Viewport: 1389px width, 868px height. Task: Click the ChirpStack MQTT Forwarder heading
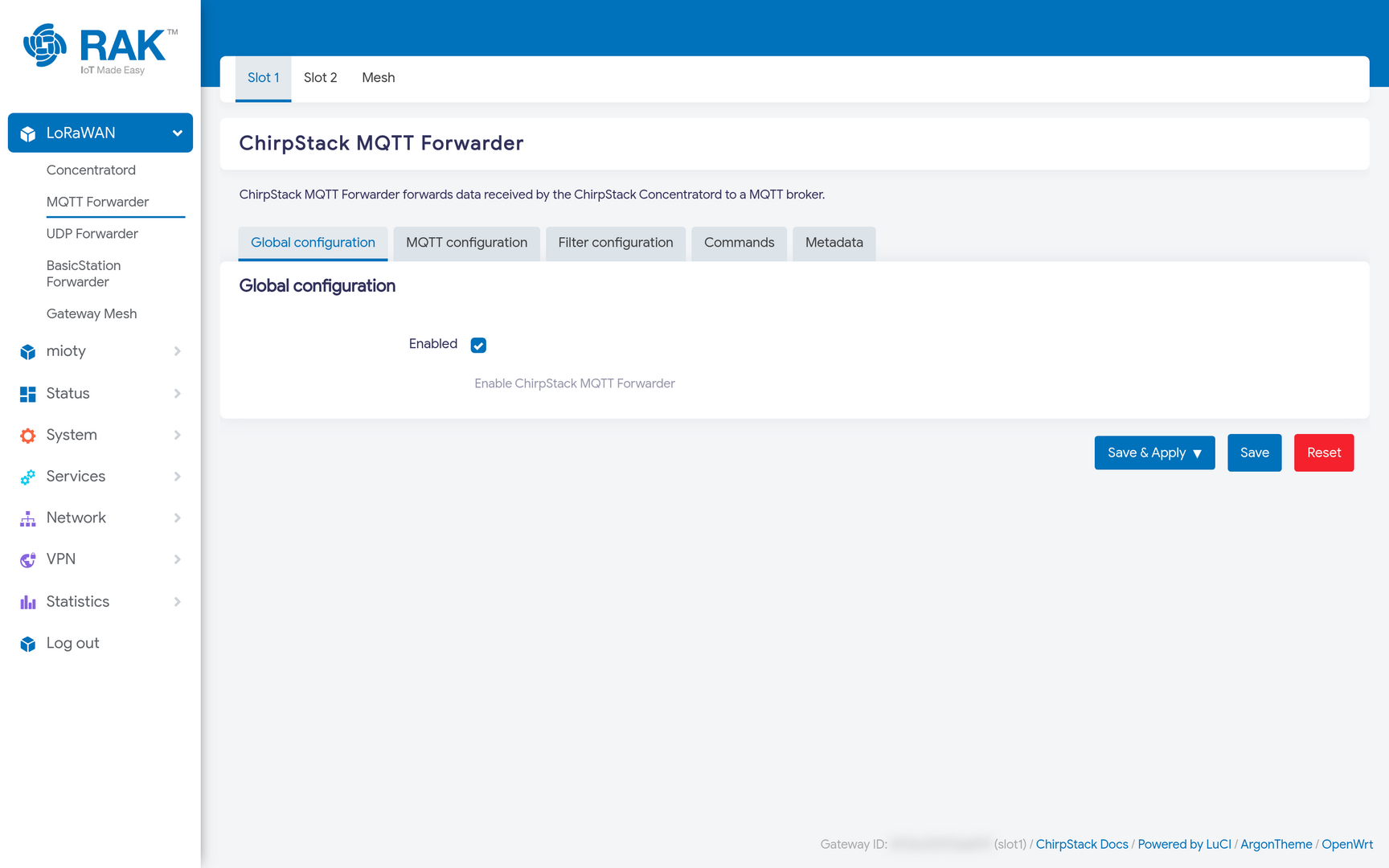[381, 143]
